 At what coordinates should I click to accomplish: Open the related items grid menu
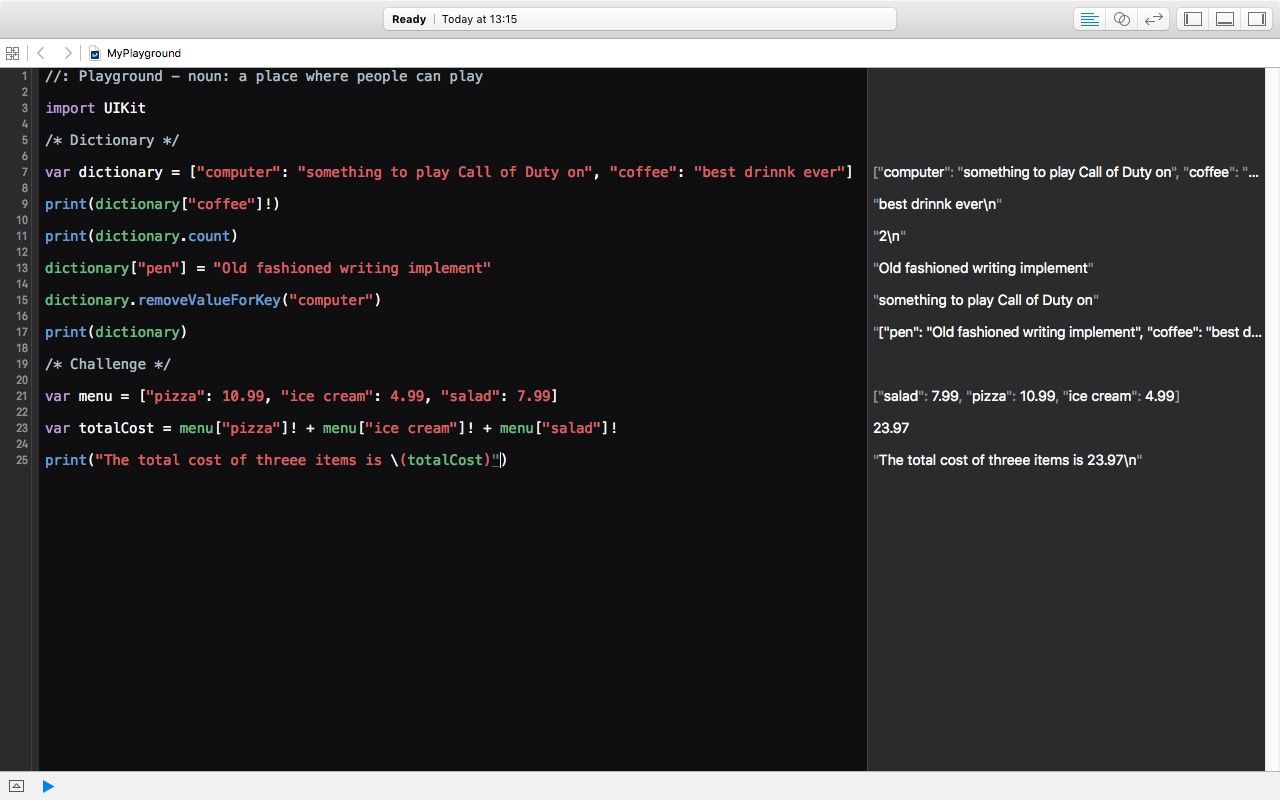point(12,53)
